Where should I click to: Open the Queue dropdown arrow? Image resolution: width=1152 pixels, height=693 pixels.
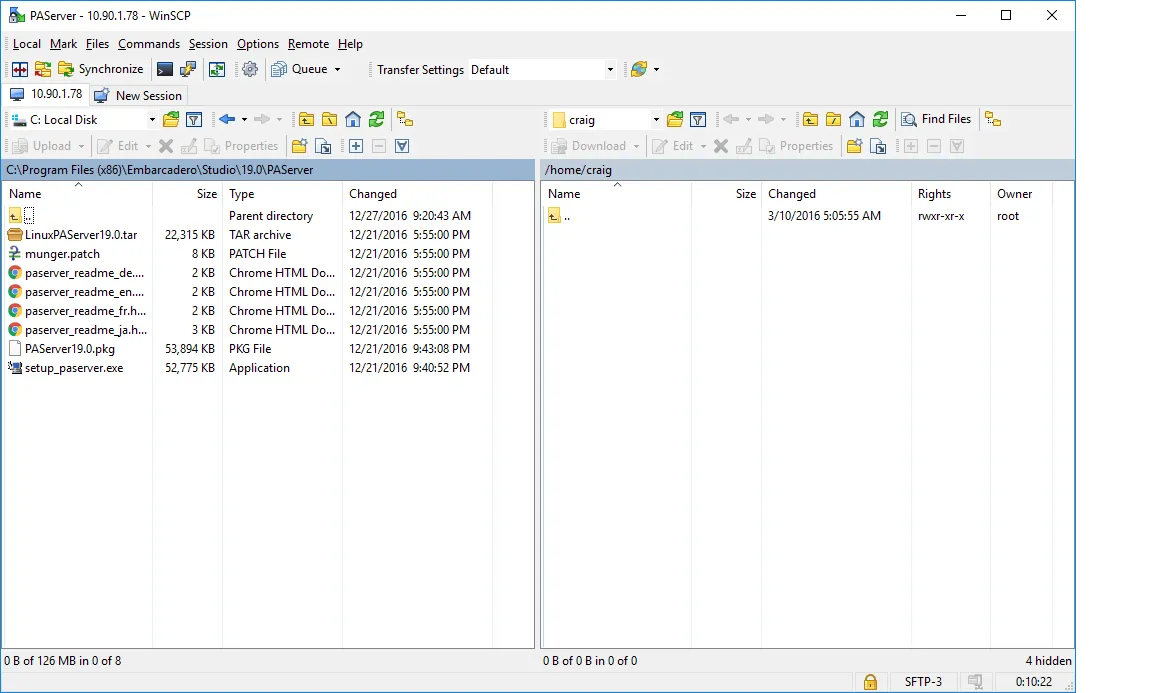click(337, 69)
